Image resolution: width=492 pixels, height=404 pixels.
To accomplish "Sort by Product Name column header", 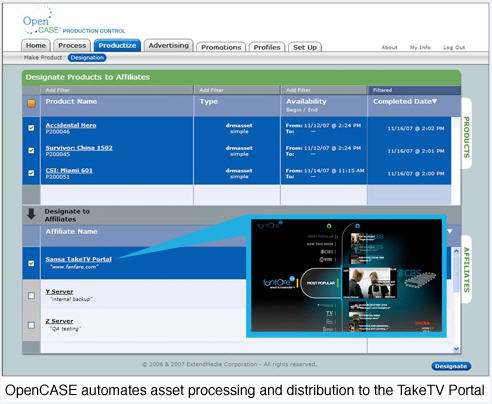I will coord(71,101).
